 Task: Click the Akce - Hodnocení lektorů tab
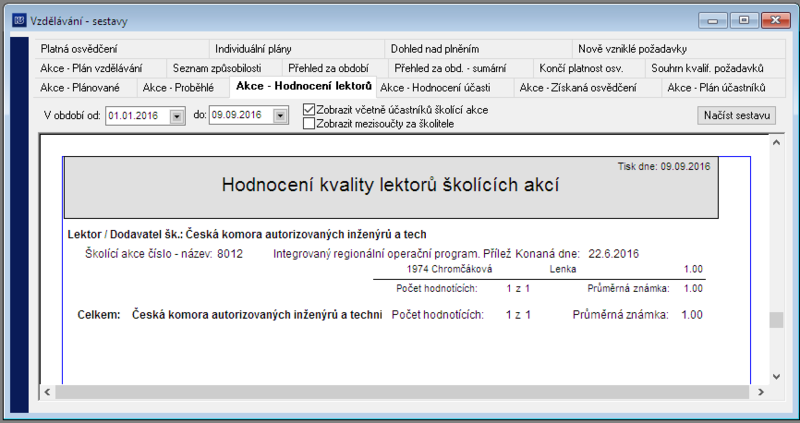click(304, 86)
